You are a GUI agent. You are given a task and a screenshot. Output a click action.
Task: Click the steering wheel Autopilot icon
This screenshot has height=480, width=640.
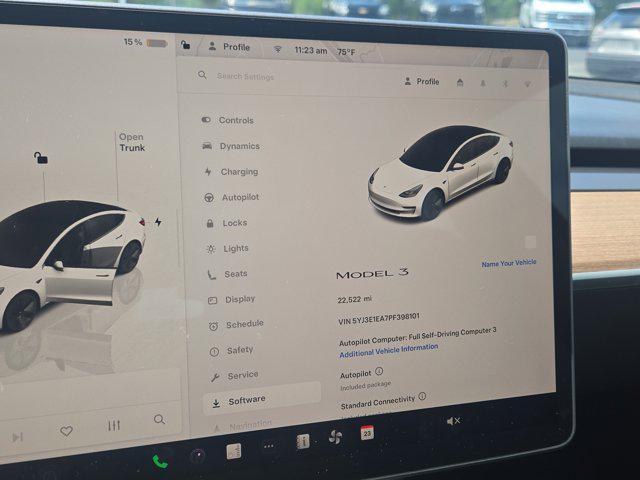tap(209, 198)
